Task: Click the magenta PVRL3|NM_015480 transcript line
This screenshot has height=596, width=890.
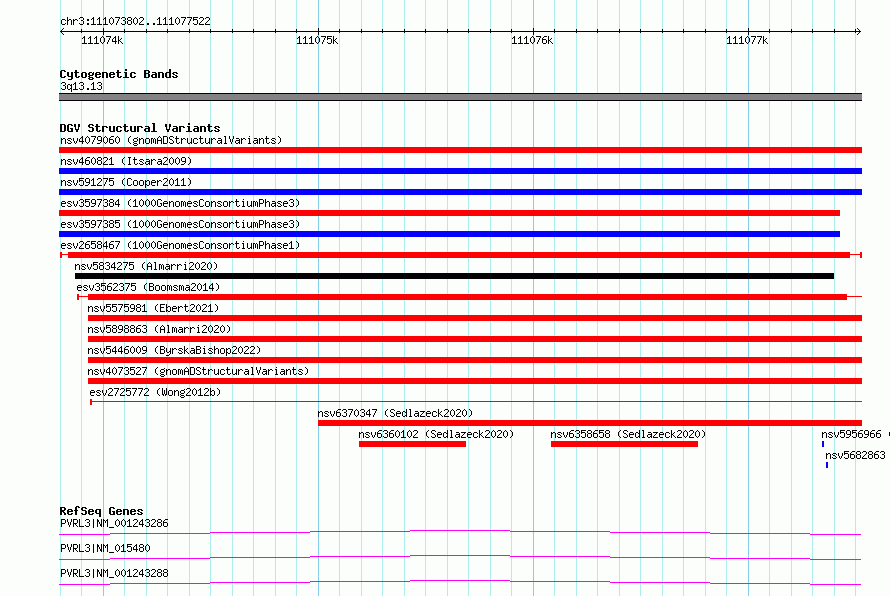Action: 460,557
